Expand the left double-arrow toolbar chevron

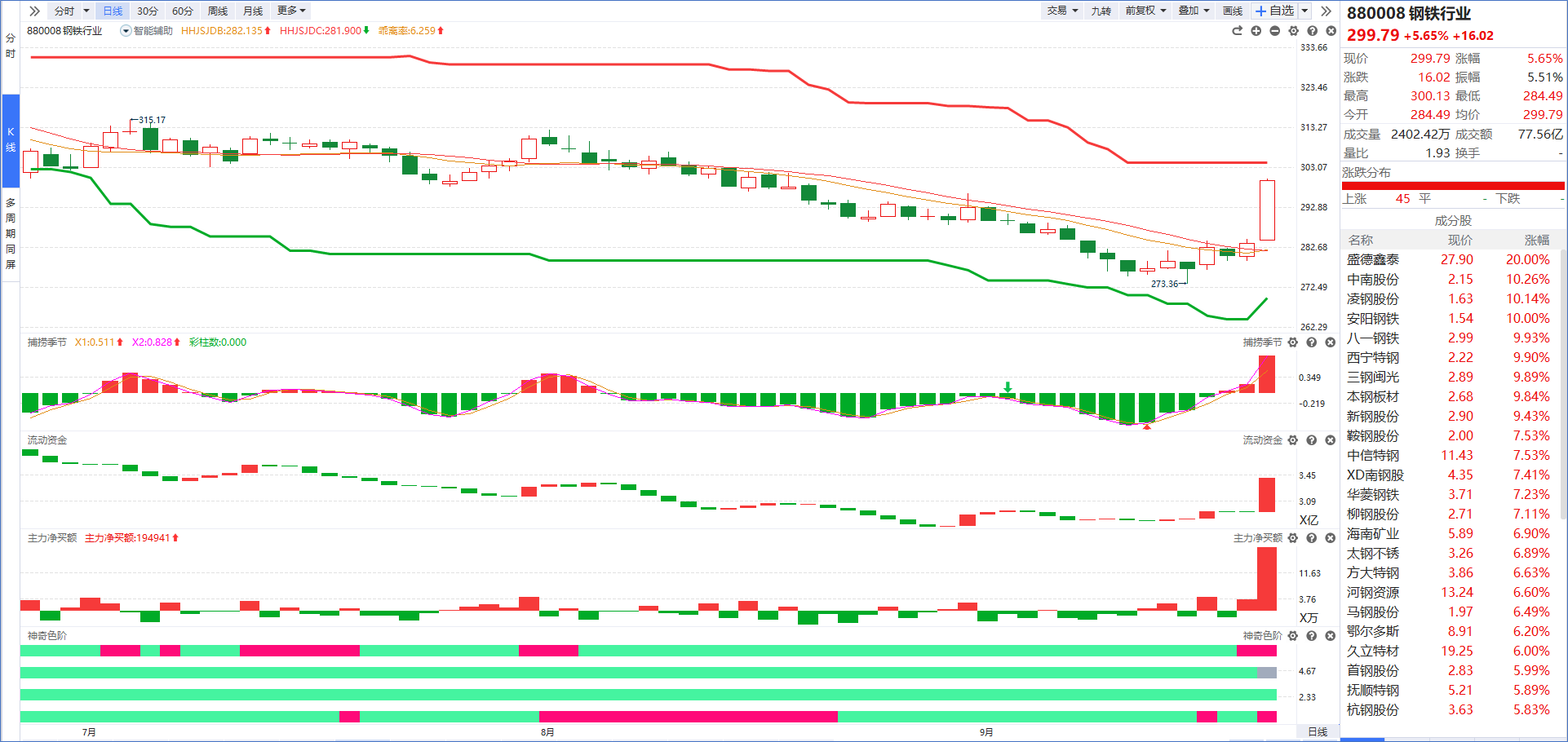[34, 11]
